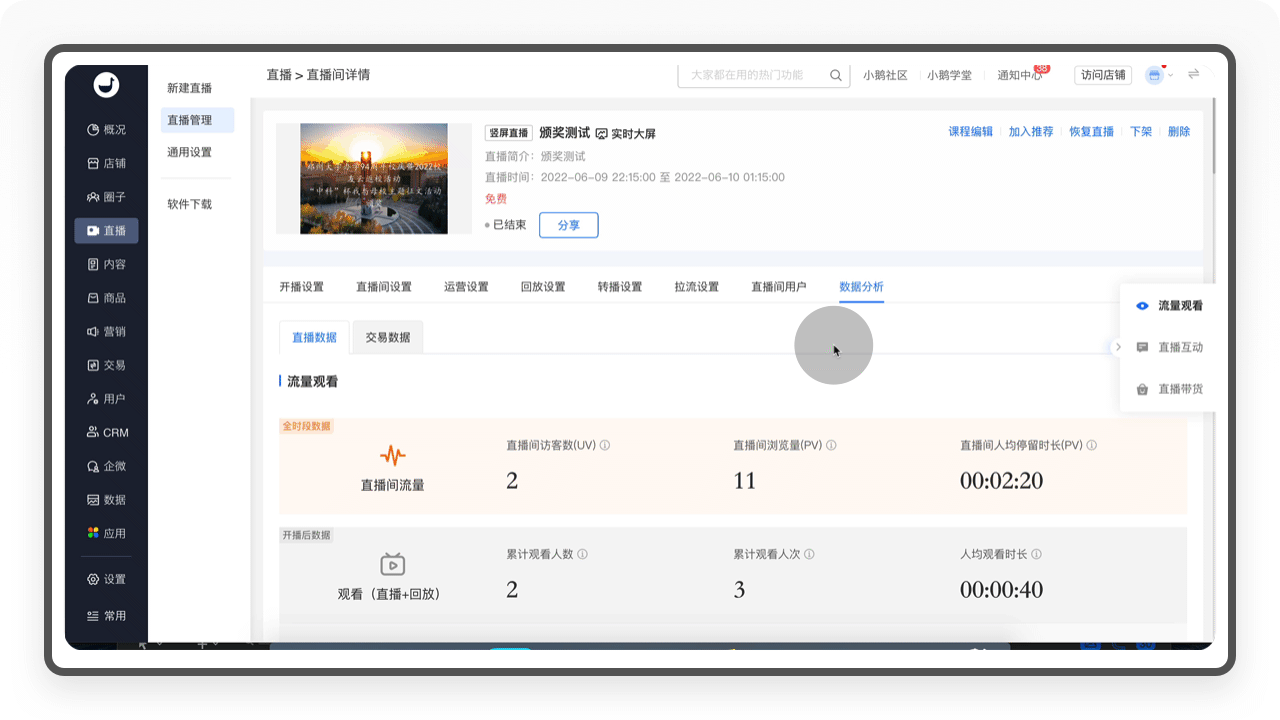Open 企微 section in sidebar

(x=106, y=466)
